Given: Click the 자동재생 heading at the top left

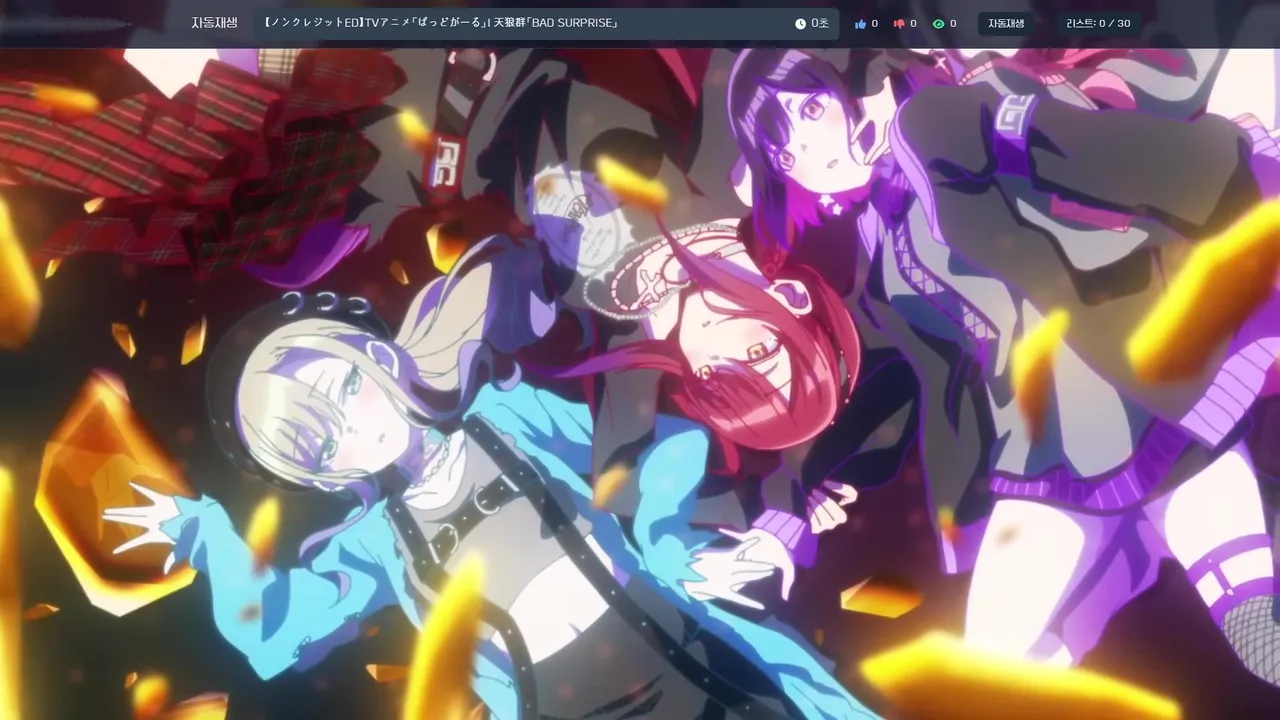Looking at the screenshot, I should click(x=214, y=23).
